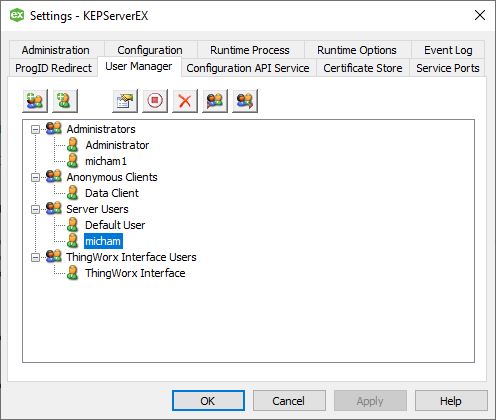Select the Data Client user
496x420 pixels.
[x=112, y=193]
